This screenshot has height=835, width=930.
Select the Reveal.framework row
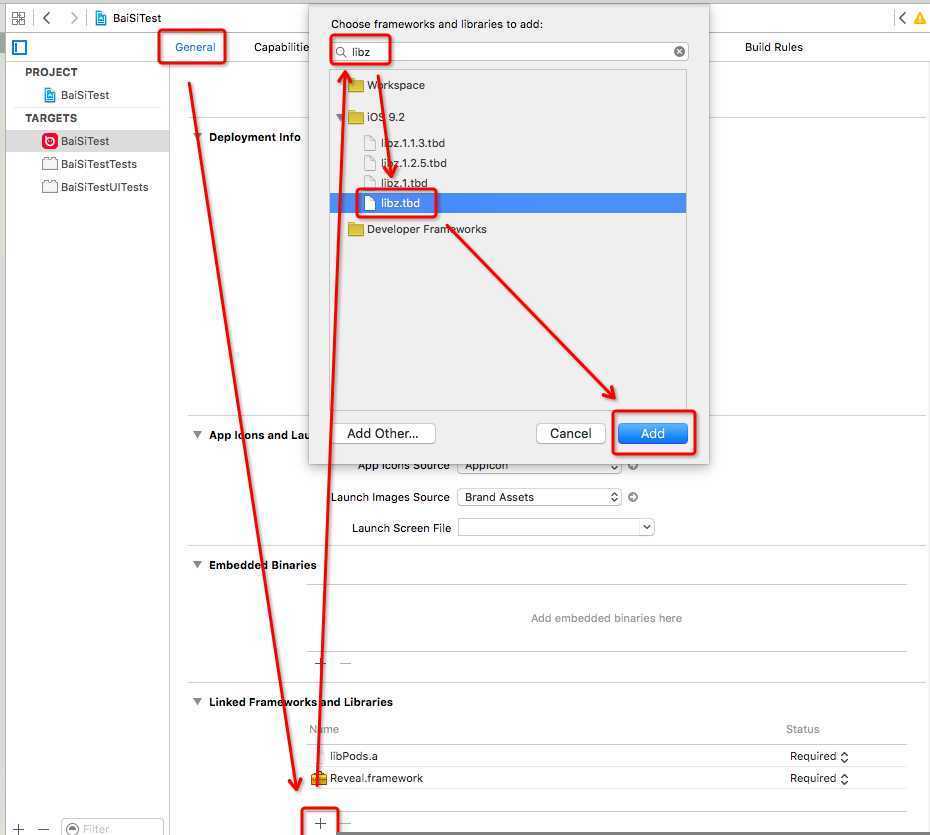(x=609, y=778)
